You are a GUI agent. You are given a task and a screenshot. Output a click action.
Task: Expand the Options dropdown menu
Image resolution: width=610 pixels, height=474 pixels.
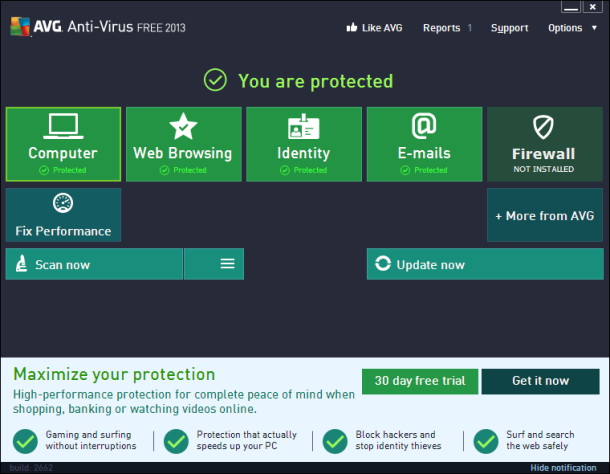click(x=571, y=28)
